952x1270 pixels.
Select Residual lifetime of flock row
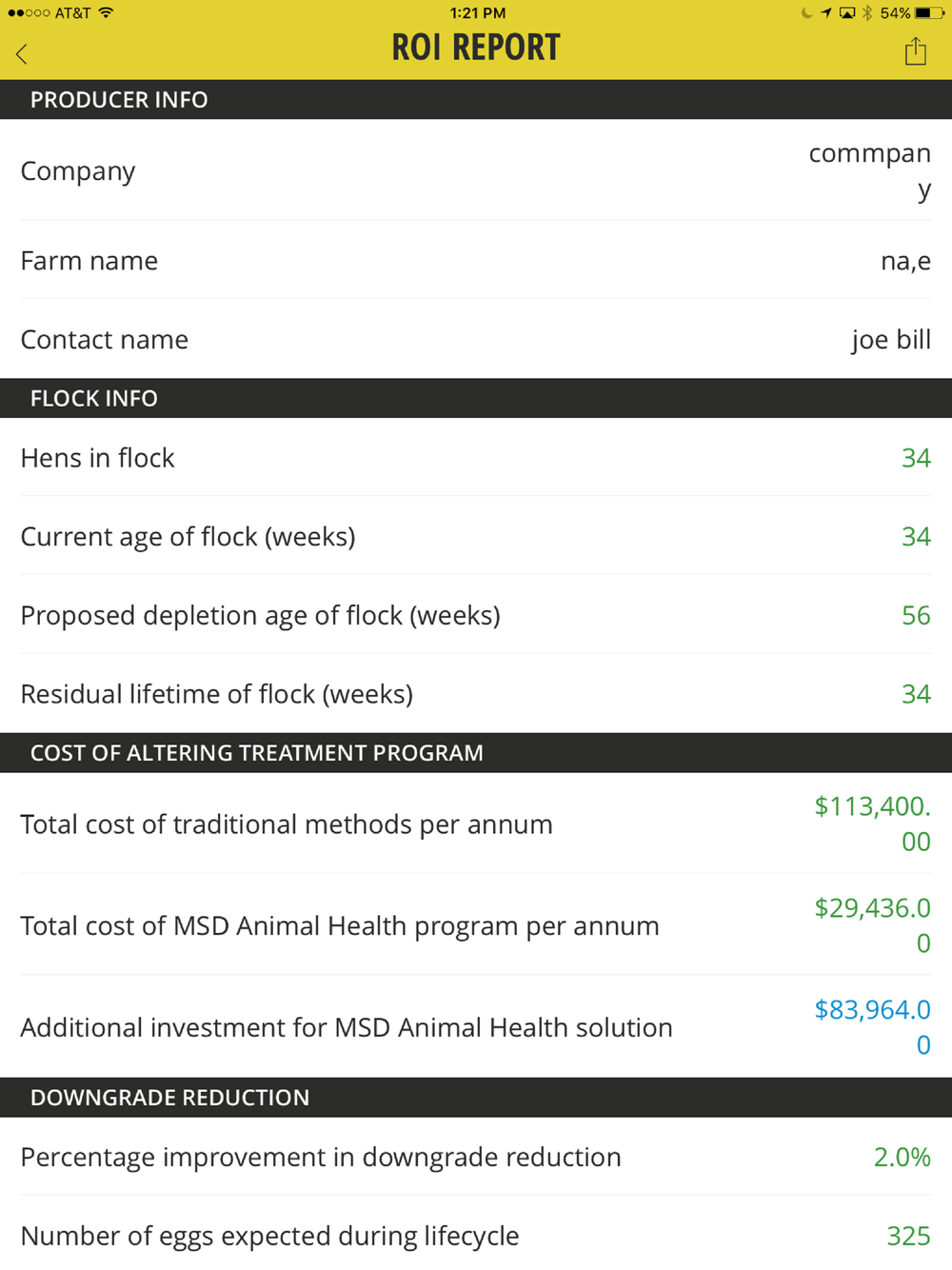(476, 693)
